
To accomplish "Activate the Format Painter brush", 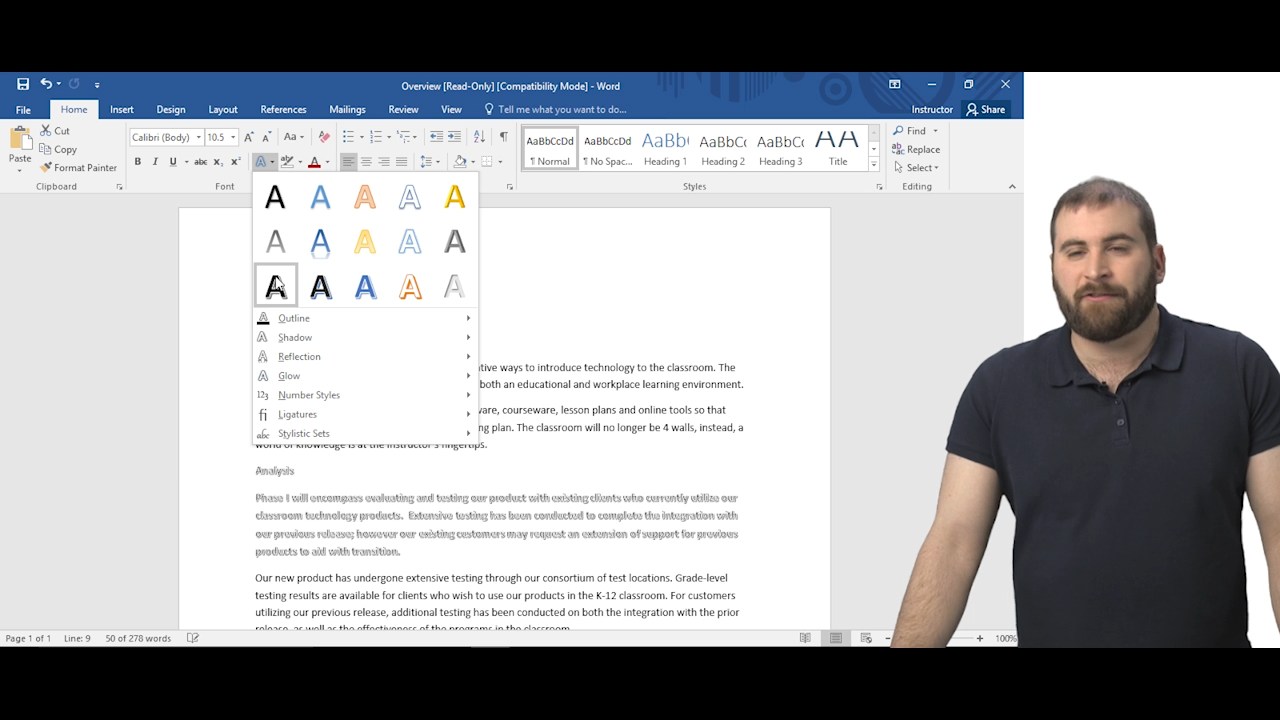I will click(x=46, y=168).
